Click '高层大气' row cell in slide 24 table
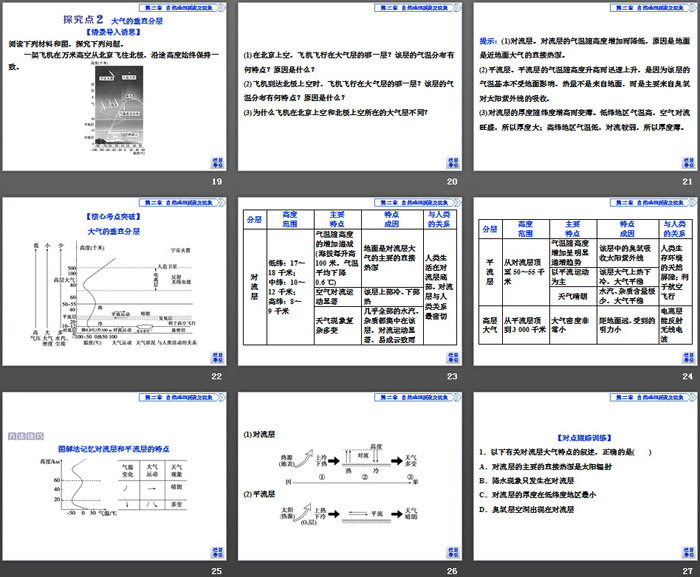 tap(490, 325)
